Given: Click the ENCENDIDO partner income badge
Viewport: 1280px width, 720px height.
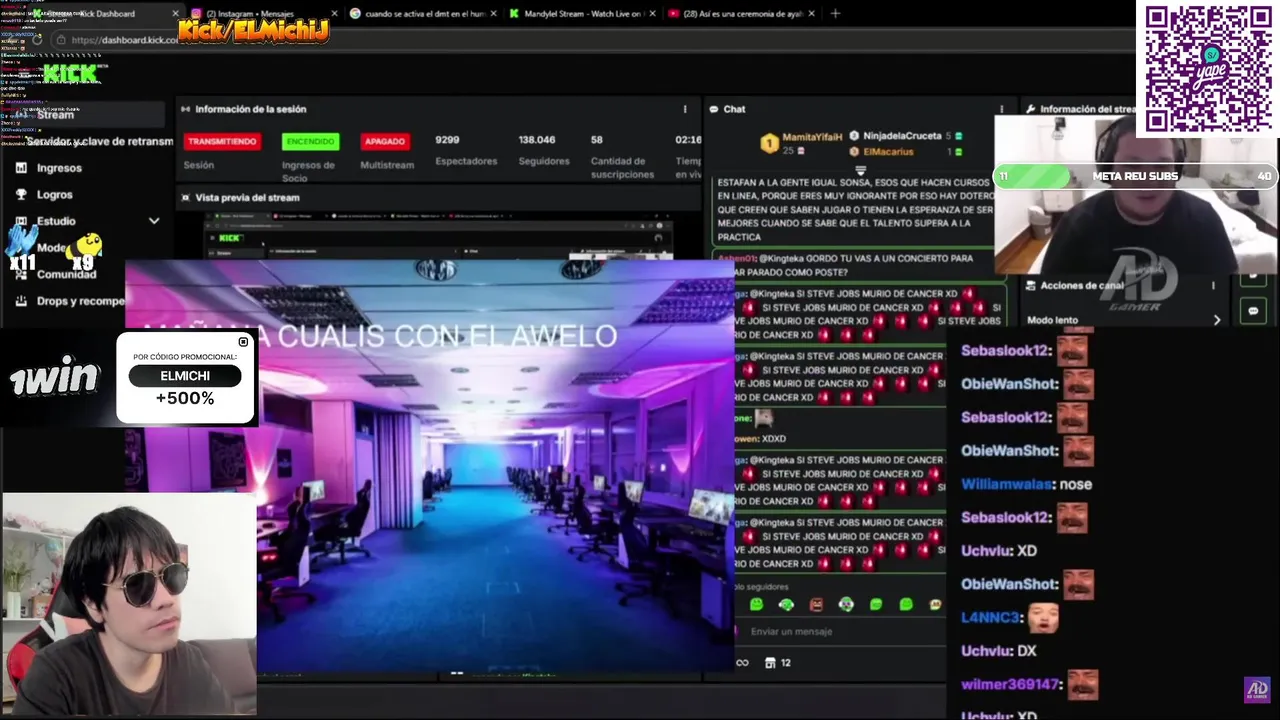Looking at the screenshot, I should [x=311, y=141].
